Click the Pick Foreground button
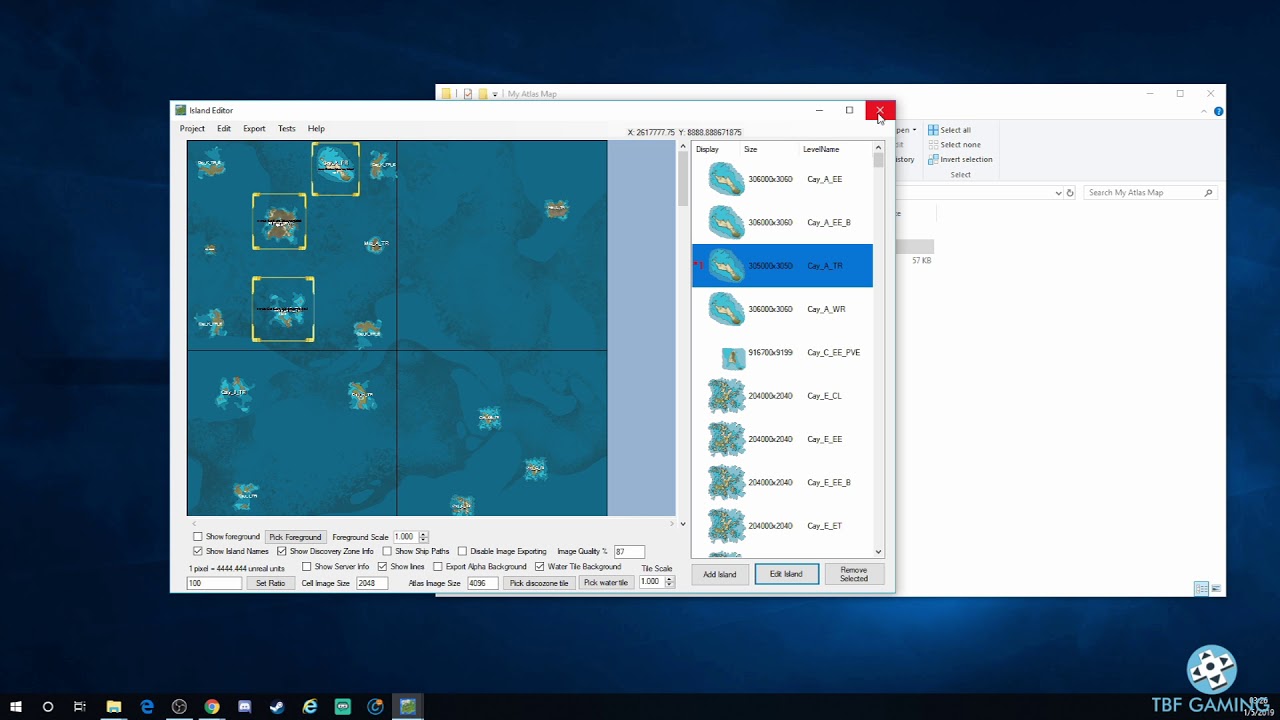 coord(295,537)
